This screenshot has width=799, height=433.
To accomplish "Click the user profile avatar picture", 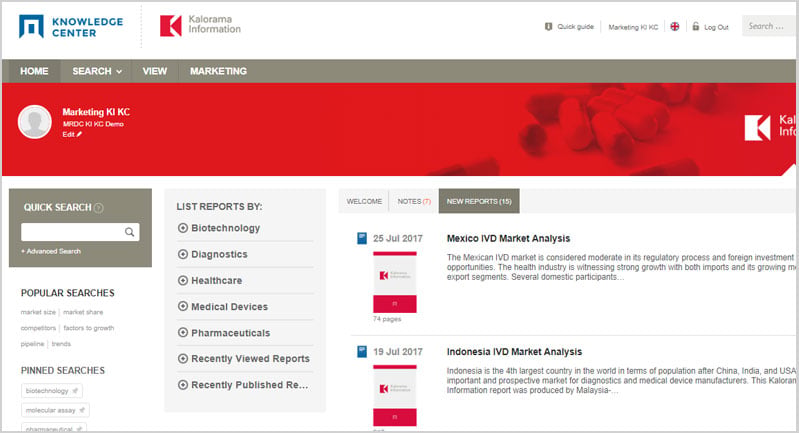I will point(35,122).
